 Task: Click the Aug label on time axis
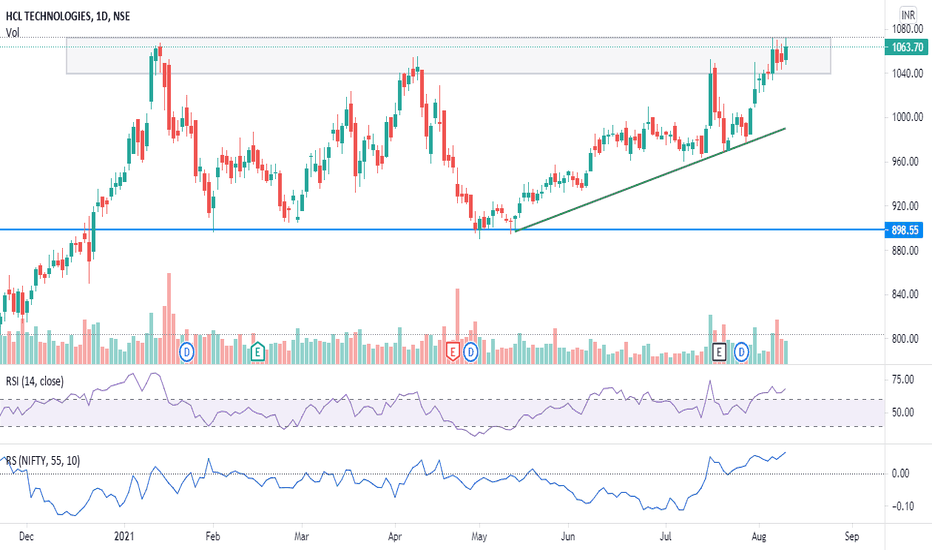click(759, 536)
